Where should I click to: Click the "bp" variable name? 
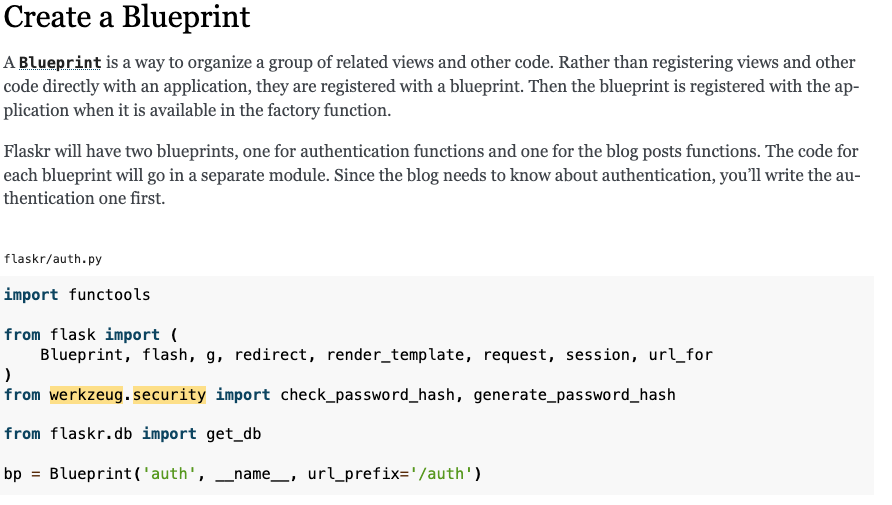click(13, 473)
